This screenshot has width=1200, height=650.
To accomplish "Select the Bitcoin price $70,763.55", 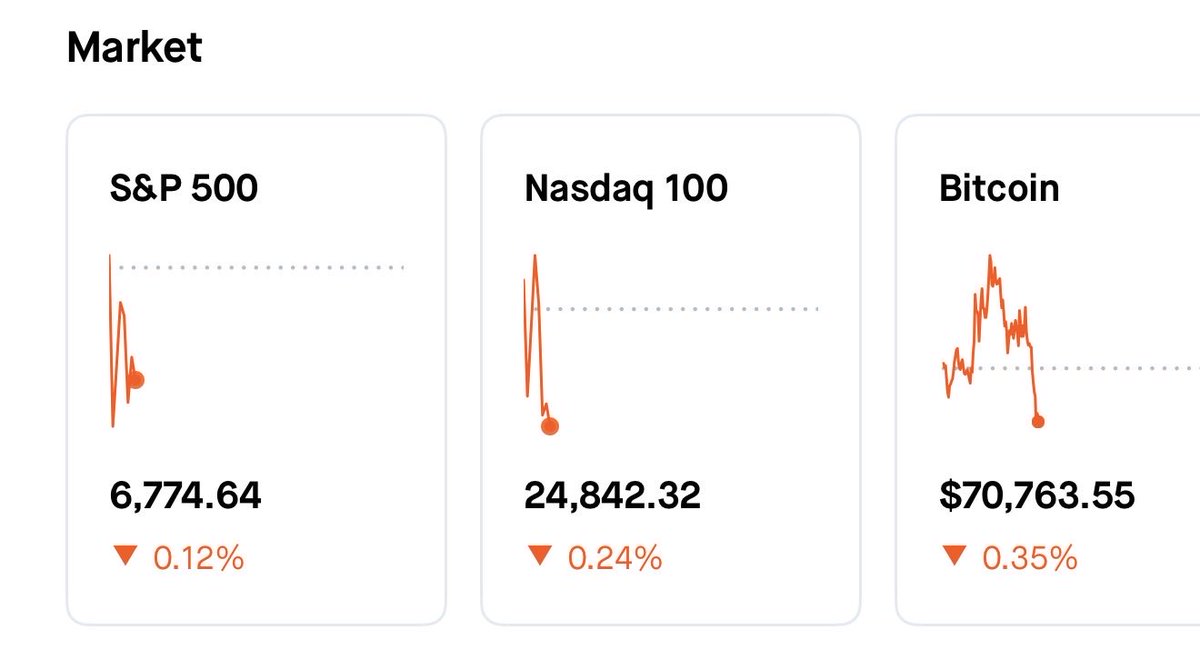I will click(1037, 495).
